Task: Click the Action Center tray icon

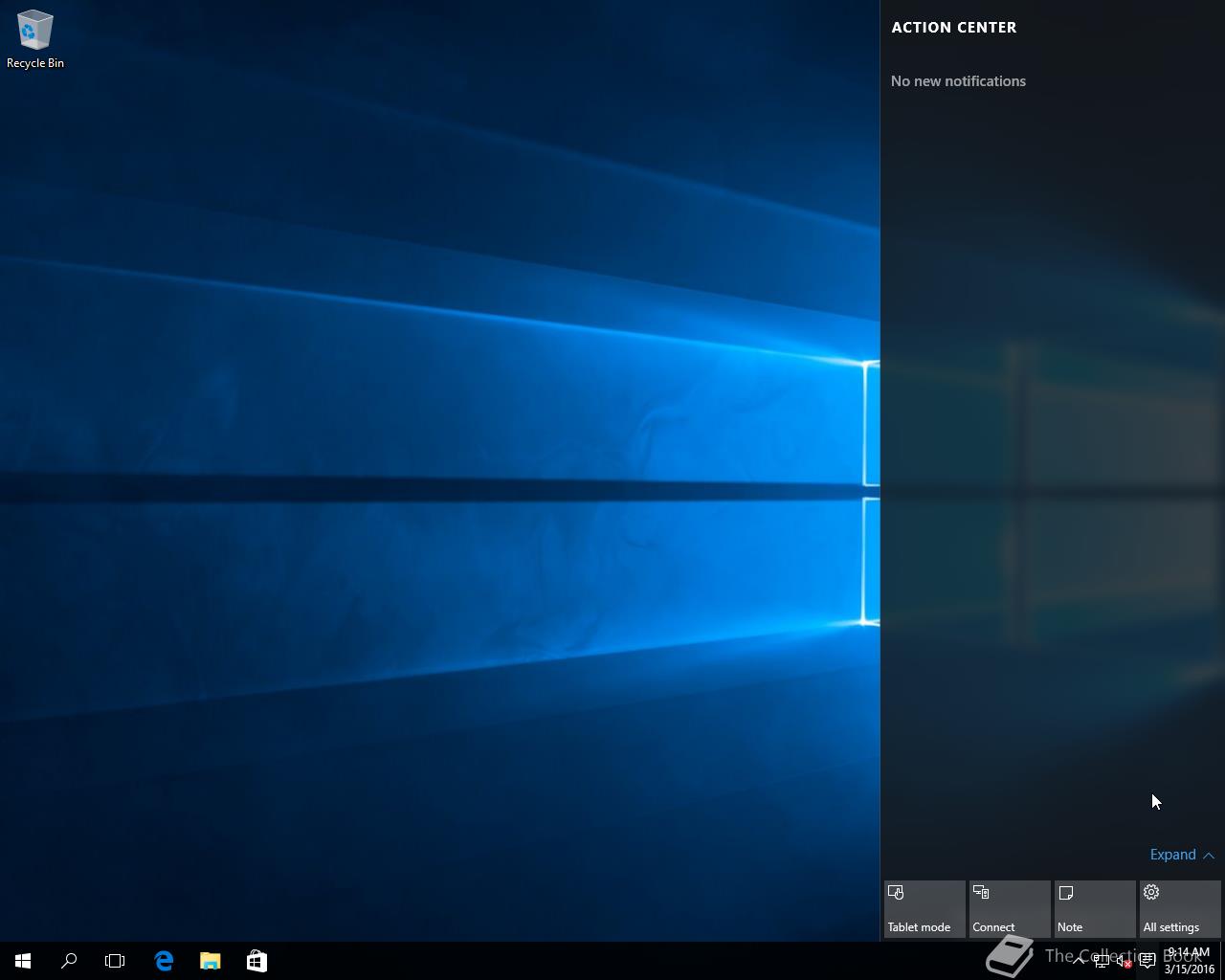Action: click(x=1147, y=961)
